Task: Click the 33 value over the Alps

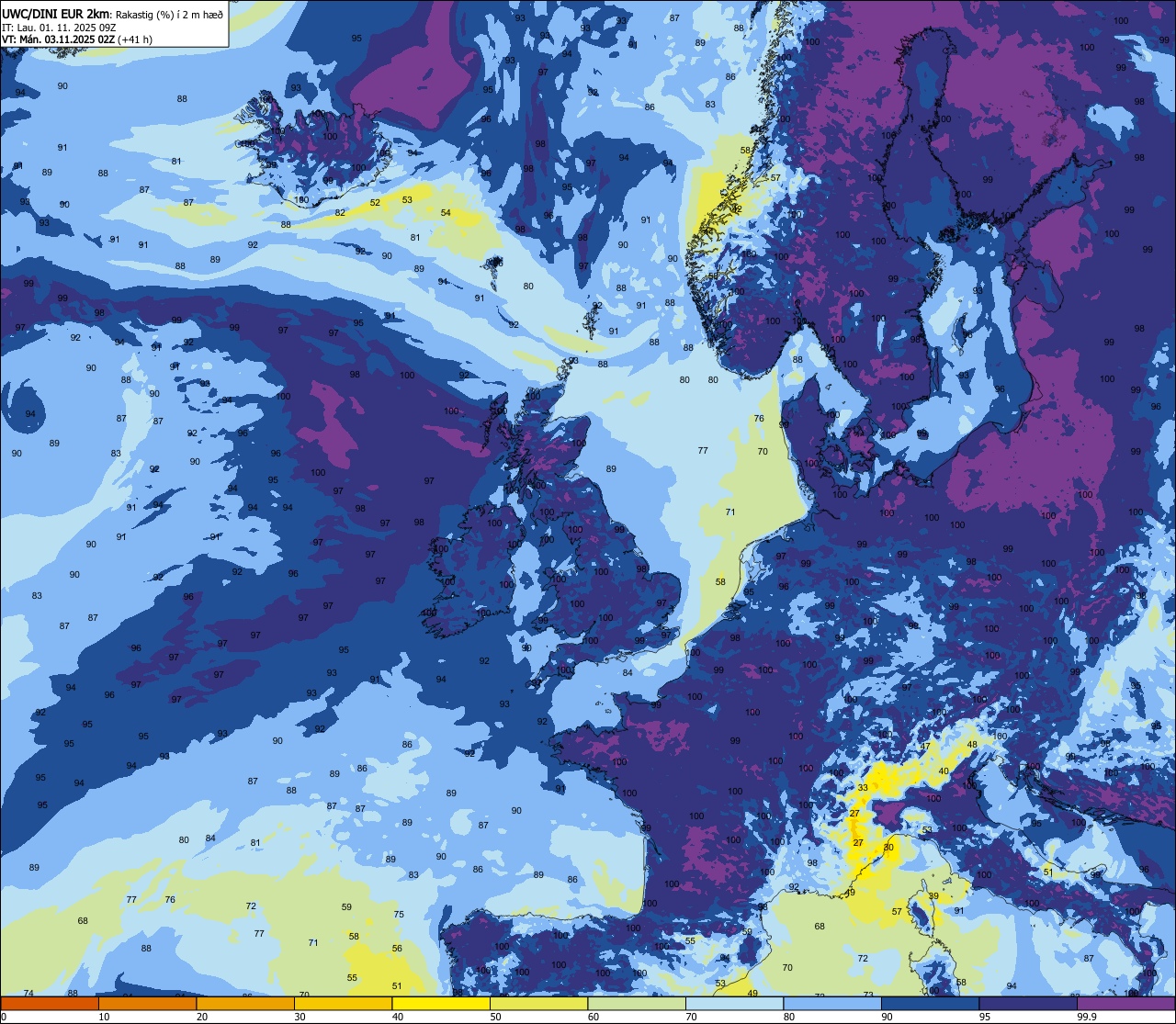Action: (x=863, y=788)
